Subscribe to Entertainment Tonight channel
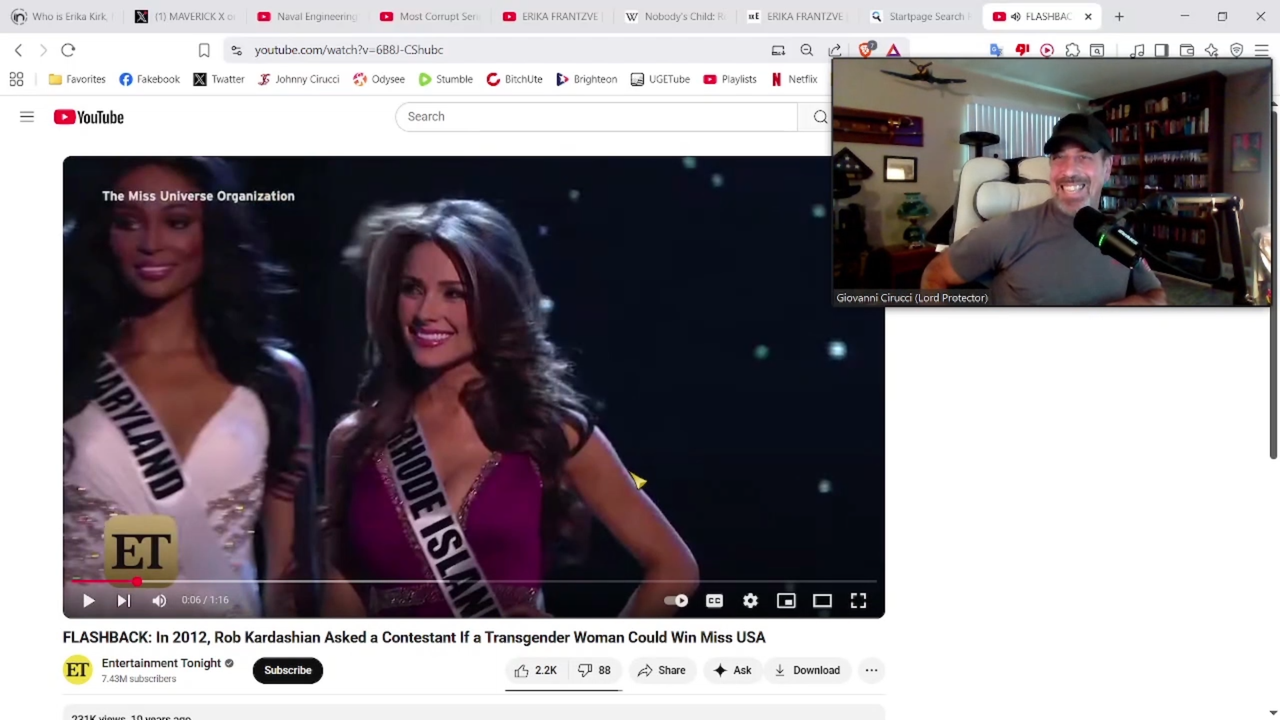The image size is (1280, 720). pos(287,670)
